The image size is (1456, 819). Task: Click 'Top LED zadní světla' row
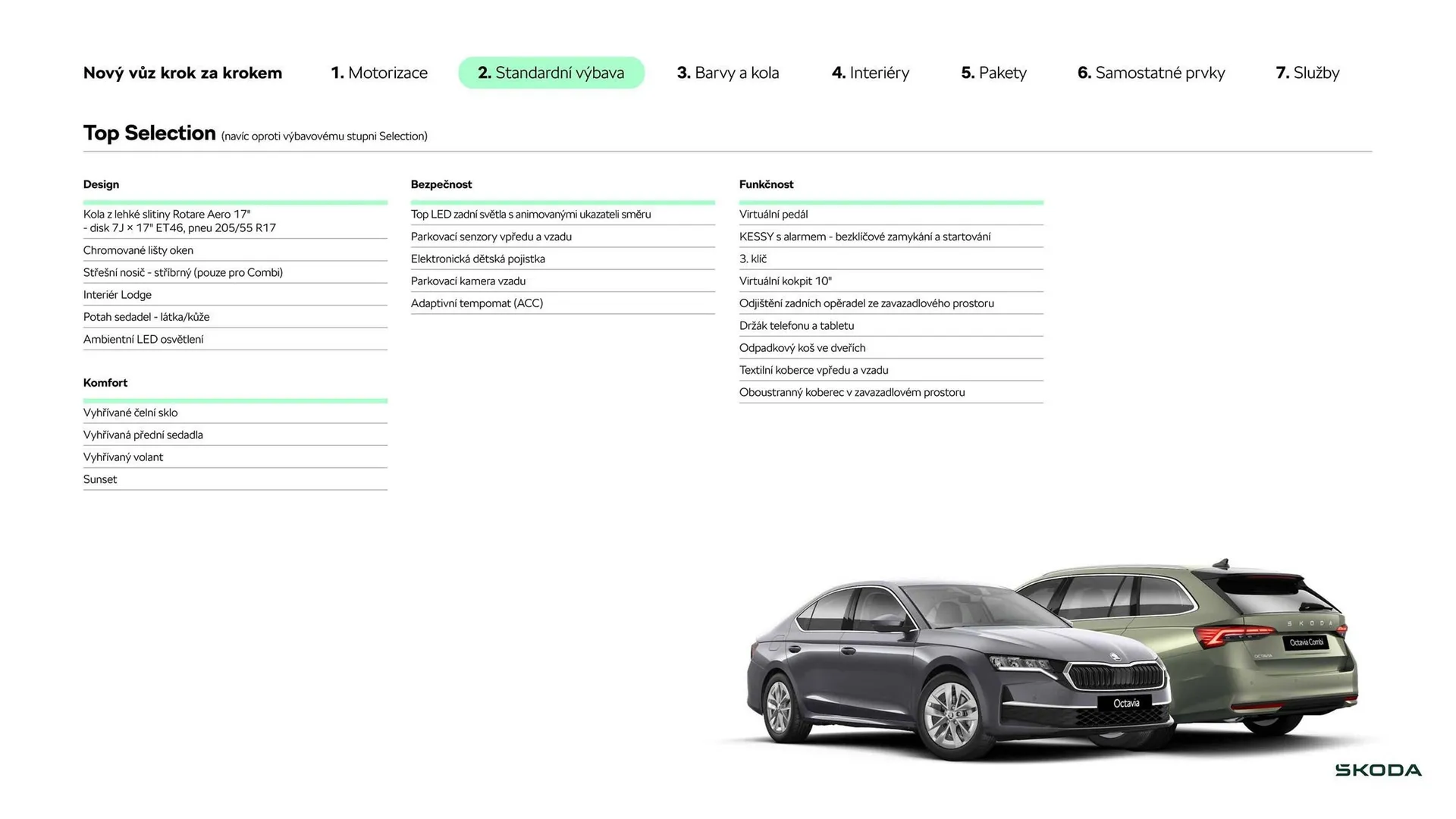(x=563, y=215)
